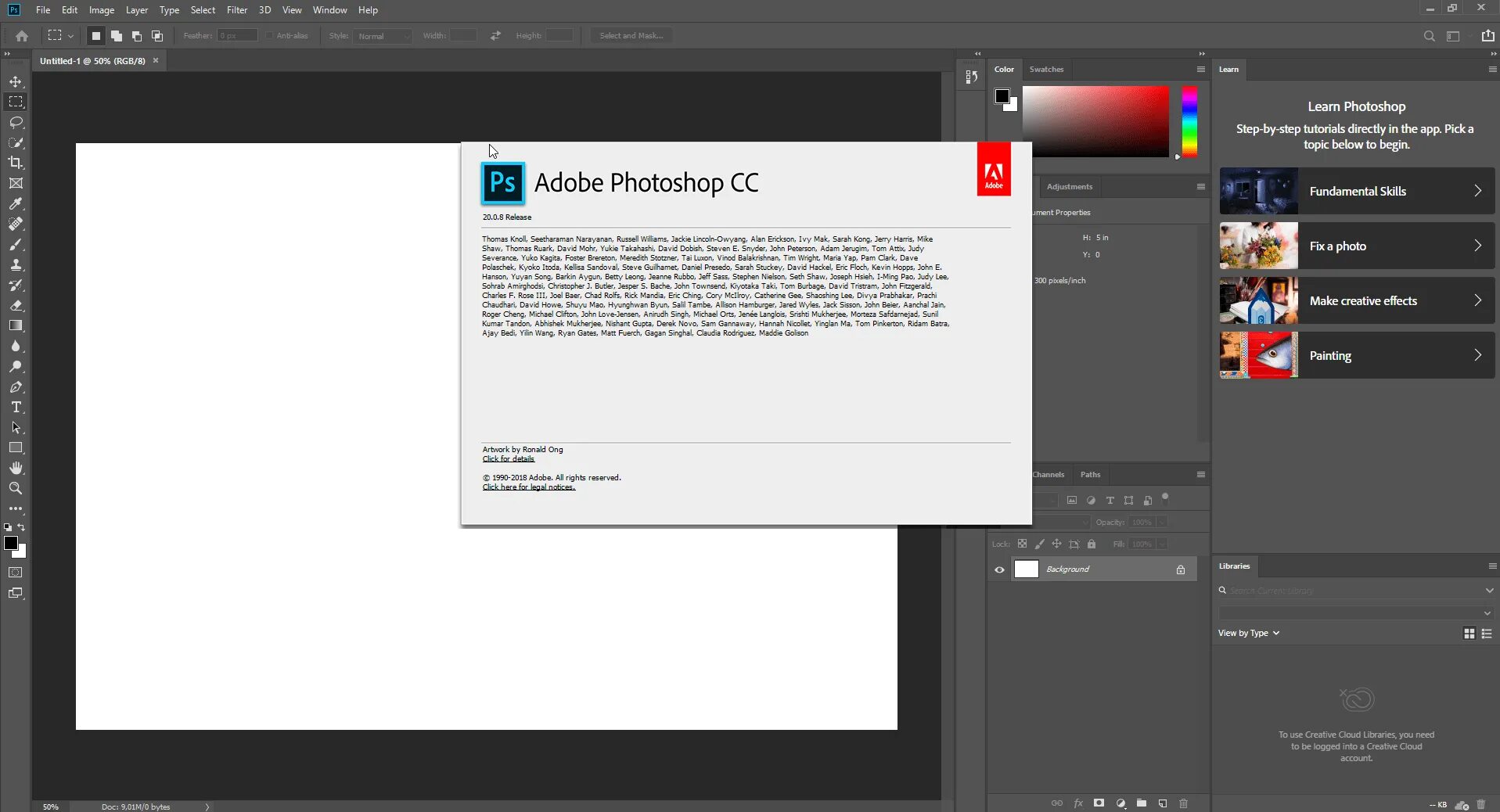Screen dimensions: 1500x812
Task: Click the add layer style fx icon
Action: (1077, 803)
